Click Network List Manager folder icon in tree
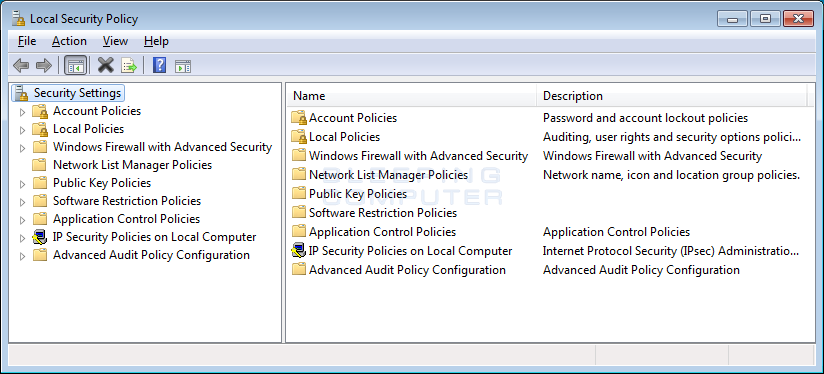 click(40, 165)
